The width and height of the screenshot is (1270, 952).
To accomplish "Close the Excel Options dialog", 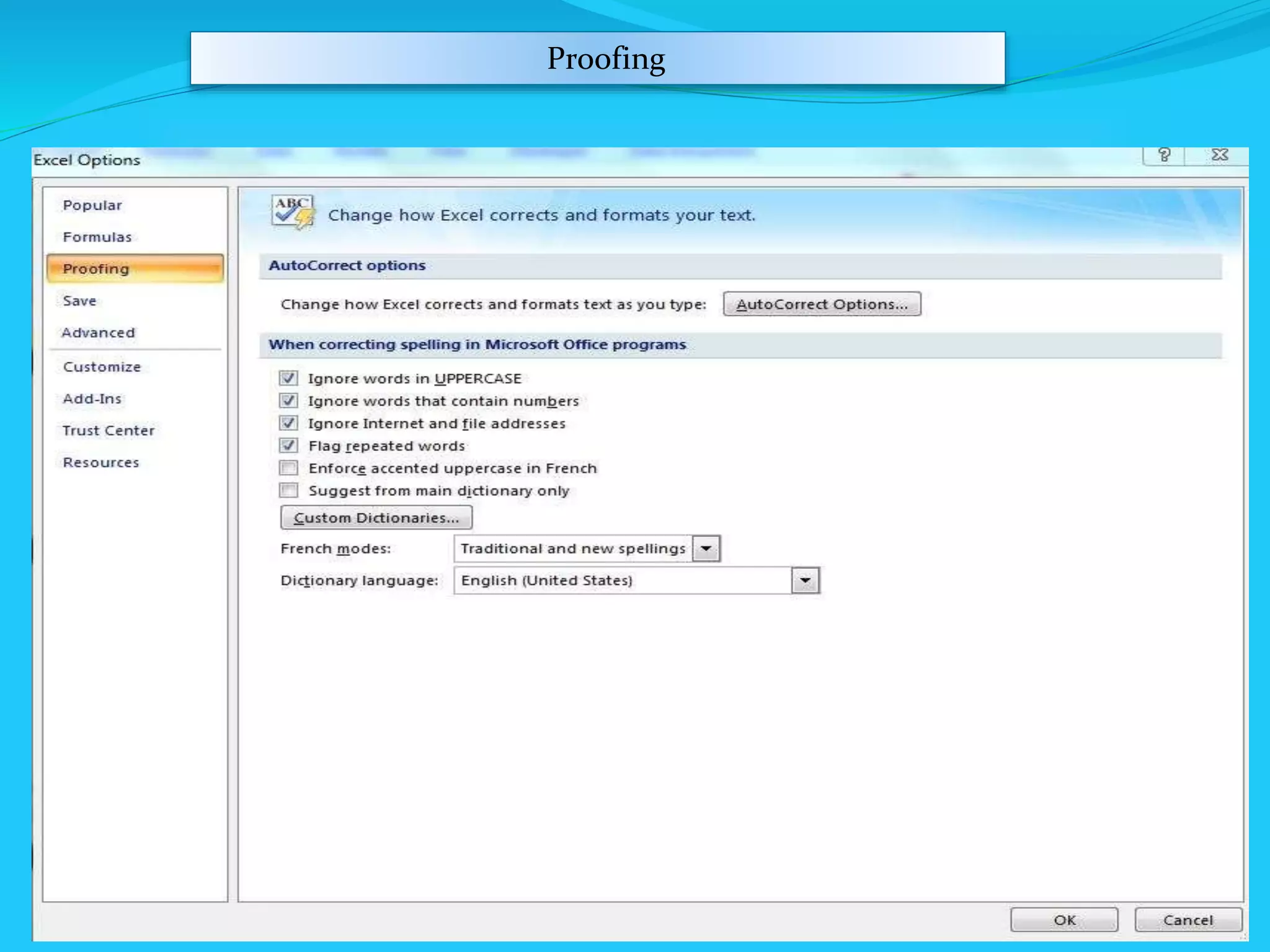I will point(1219,155).
